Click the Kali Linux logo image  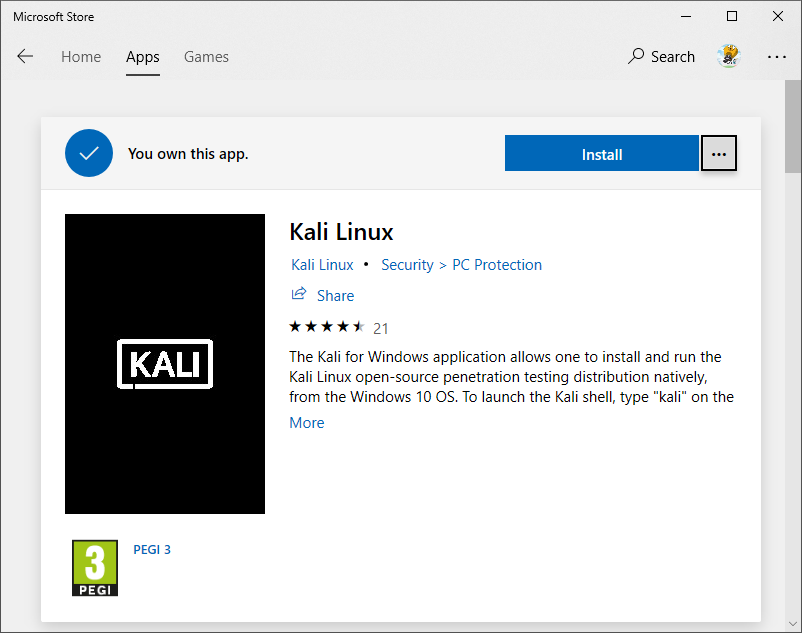(x=165, y=364)
